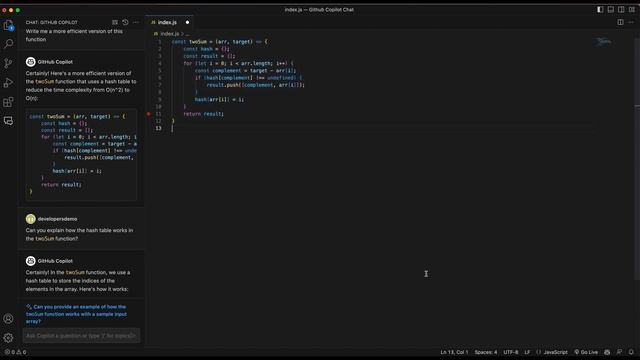Open Customize Layout button
640x360 pixels.
pos(632,9)
